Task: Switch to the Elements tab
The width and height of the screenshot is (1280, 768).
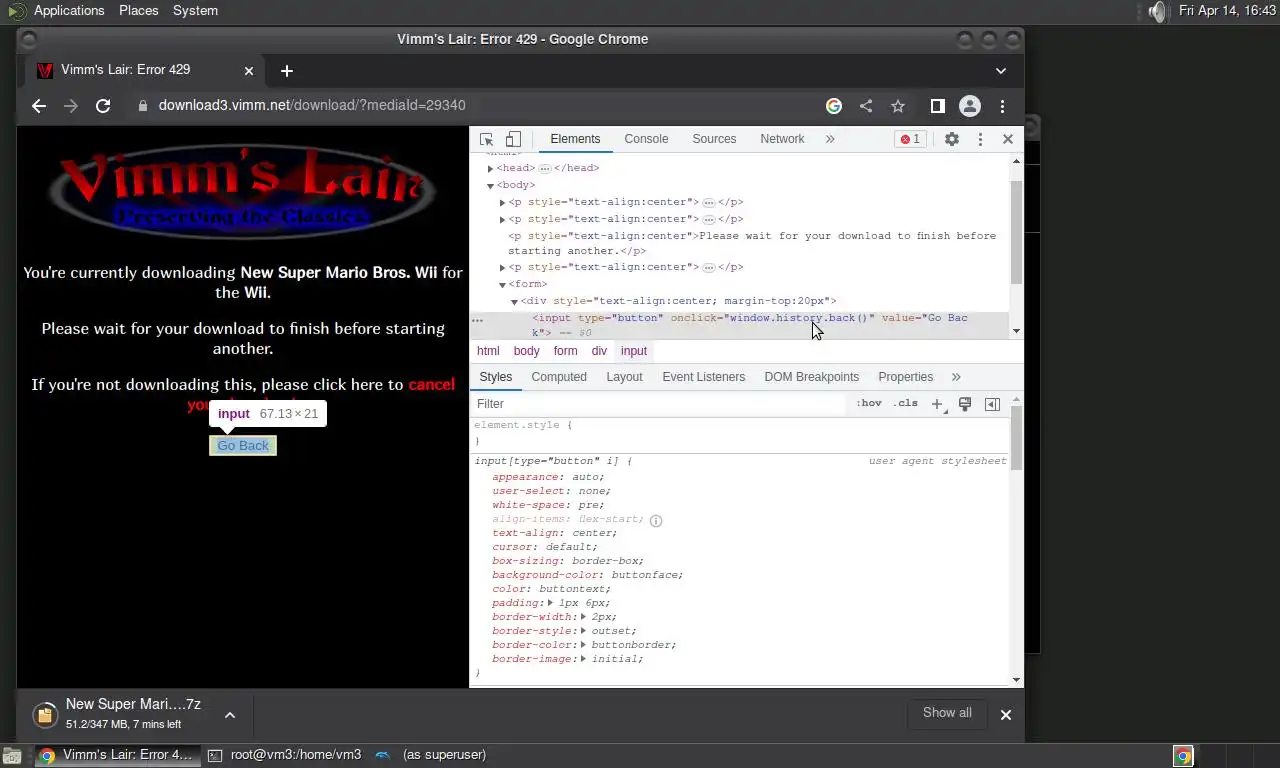Action: pos(575,139)
